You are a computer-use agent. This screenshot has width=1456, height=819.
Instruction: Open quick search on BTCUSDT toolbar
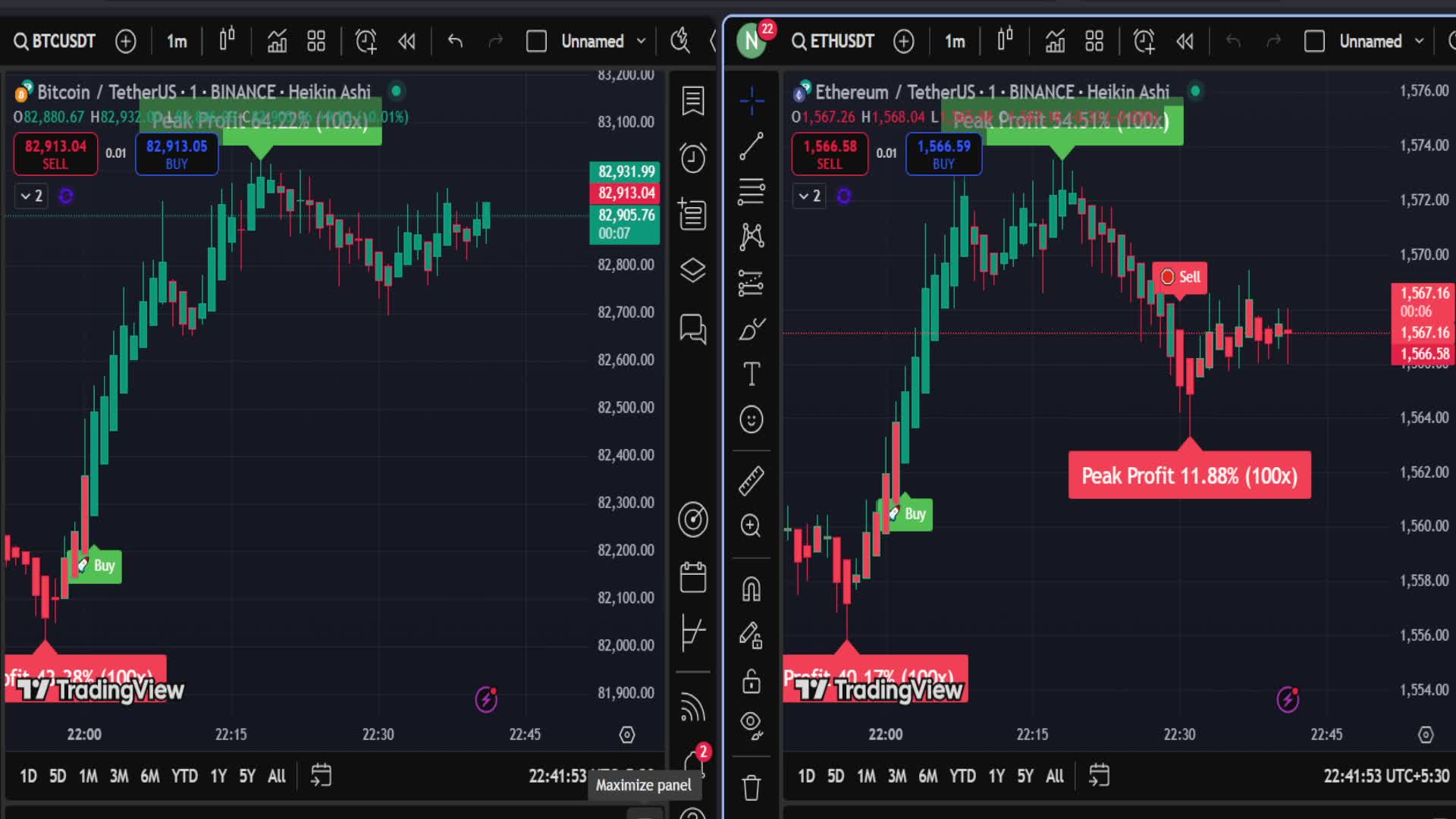pos(680,41)
